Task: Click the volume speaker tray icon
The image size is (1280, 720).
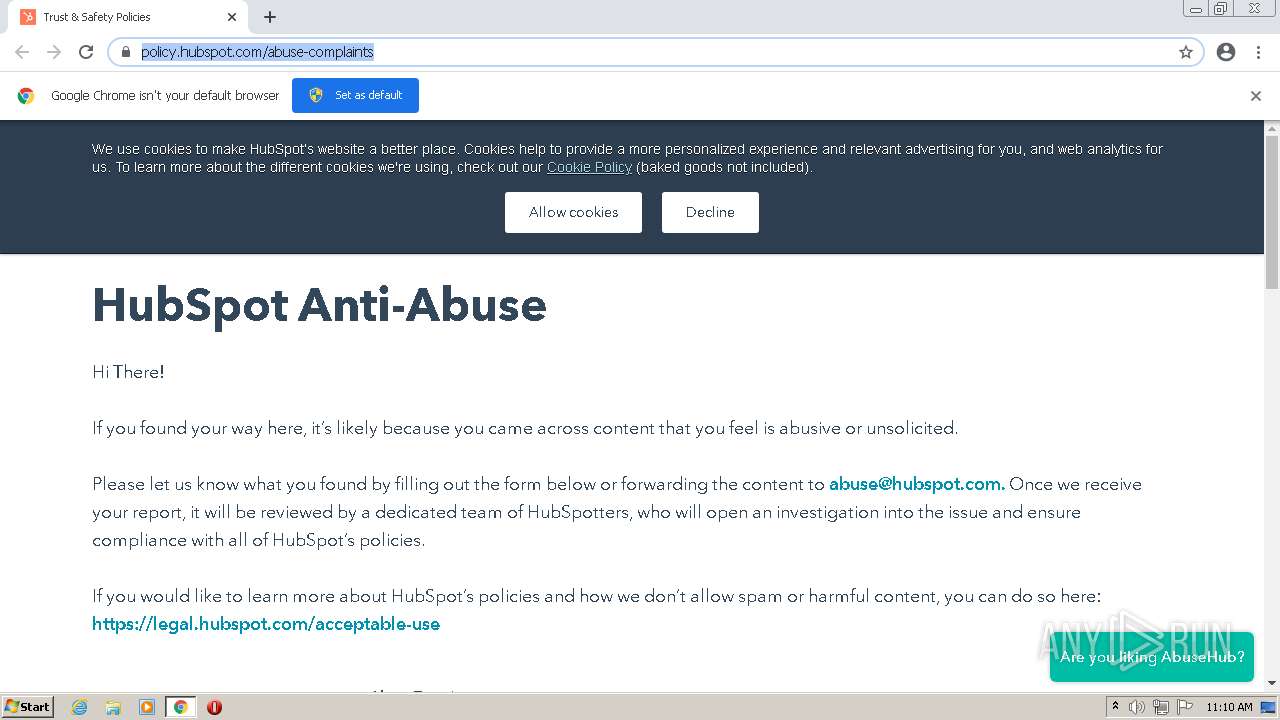Action: click(1136, 707)
